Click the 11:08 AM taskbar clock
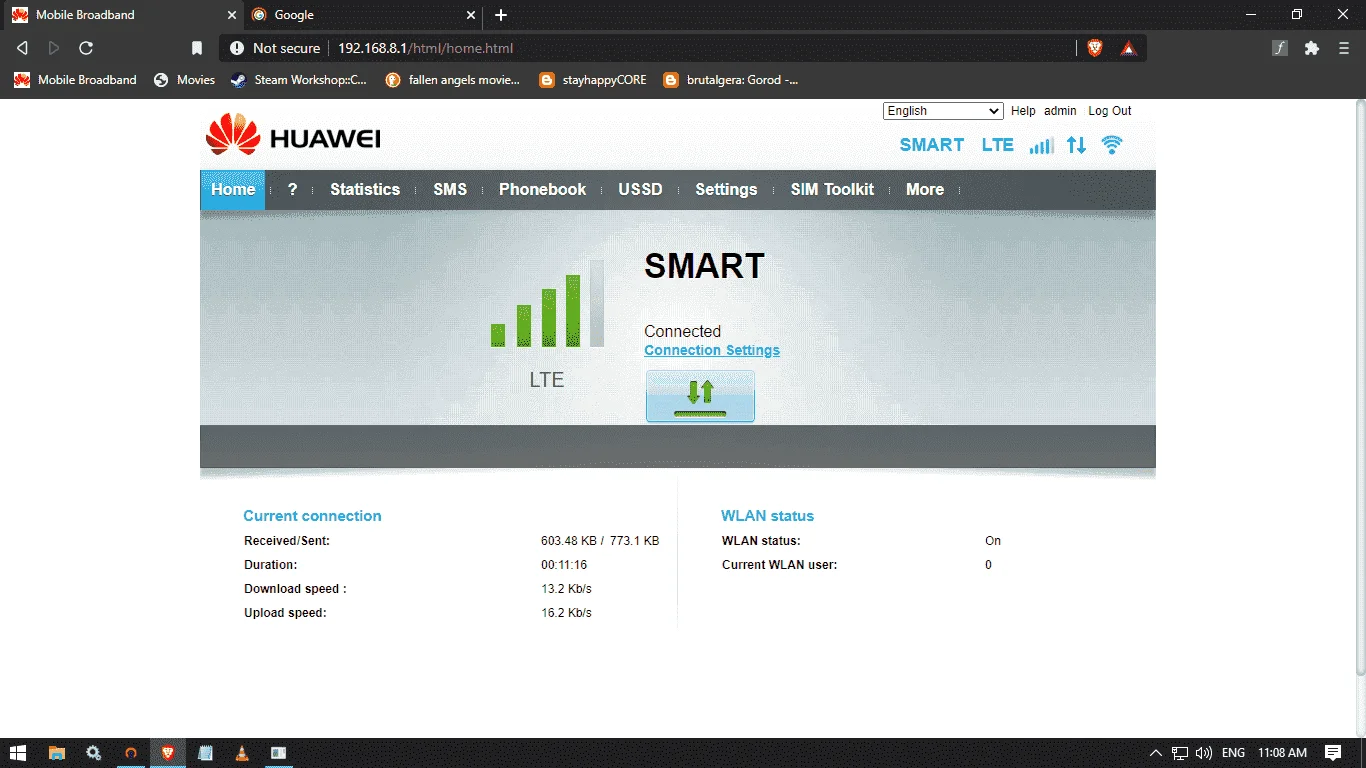 pyautogui.click(x=1283, y=753)
